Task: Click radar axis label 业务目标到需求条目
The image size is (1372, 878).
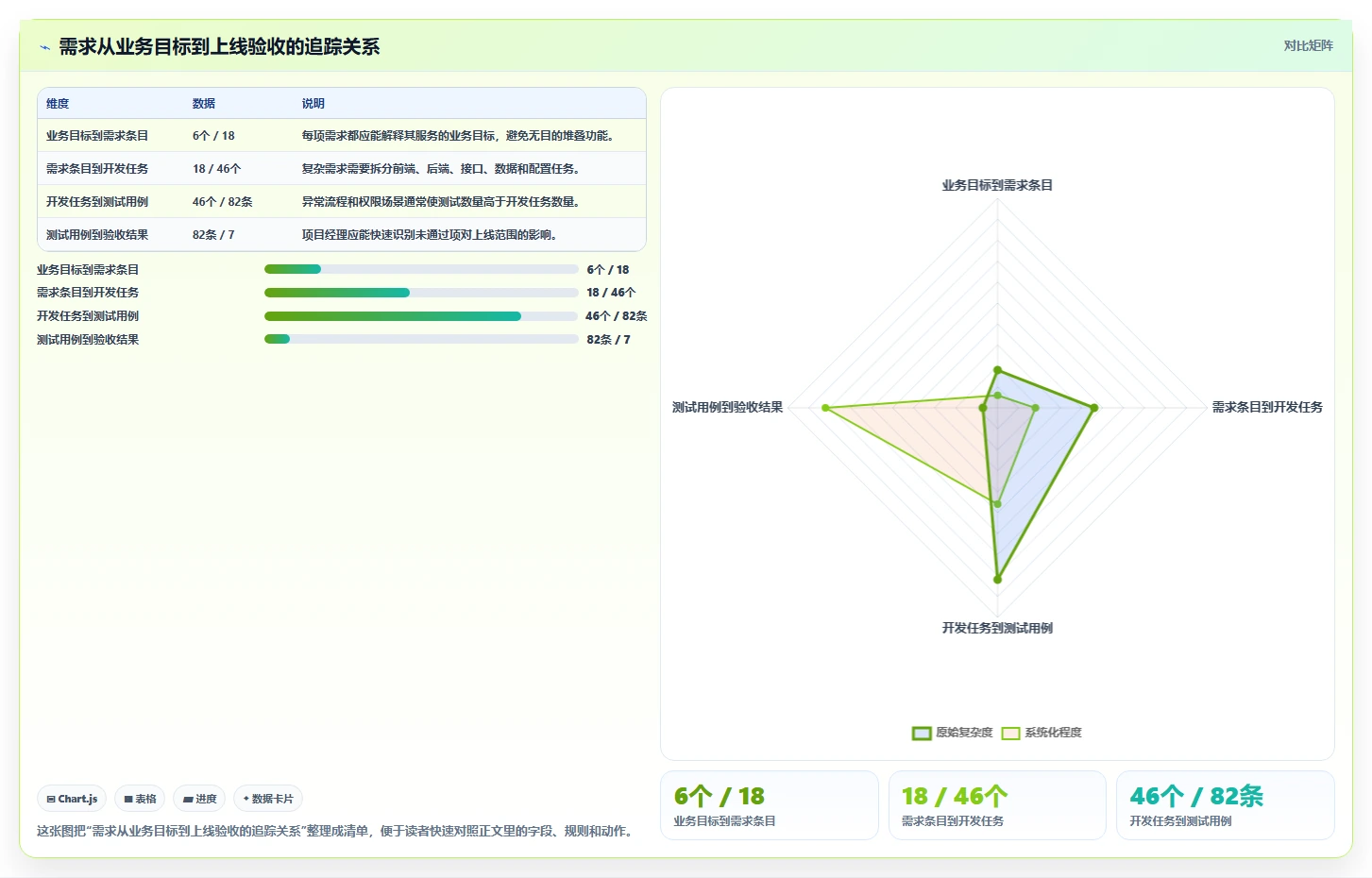Action: coord(997,185)
